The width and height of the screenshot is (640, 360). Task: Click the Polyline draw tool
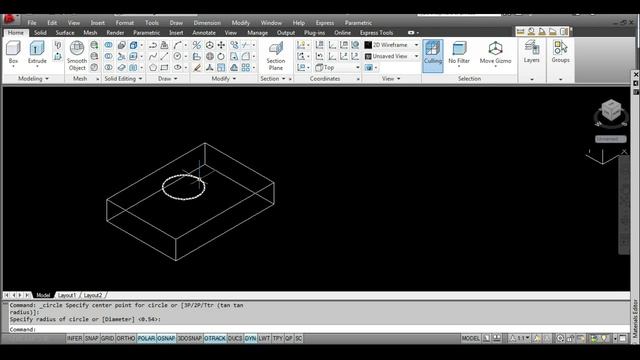153,45
